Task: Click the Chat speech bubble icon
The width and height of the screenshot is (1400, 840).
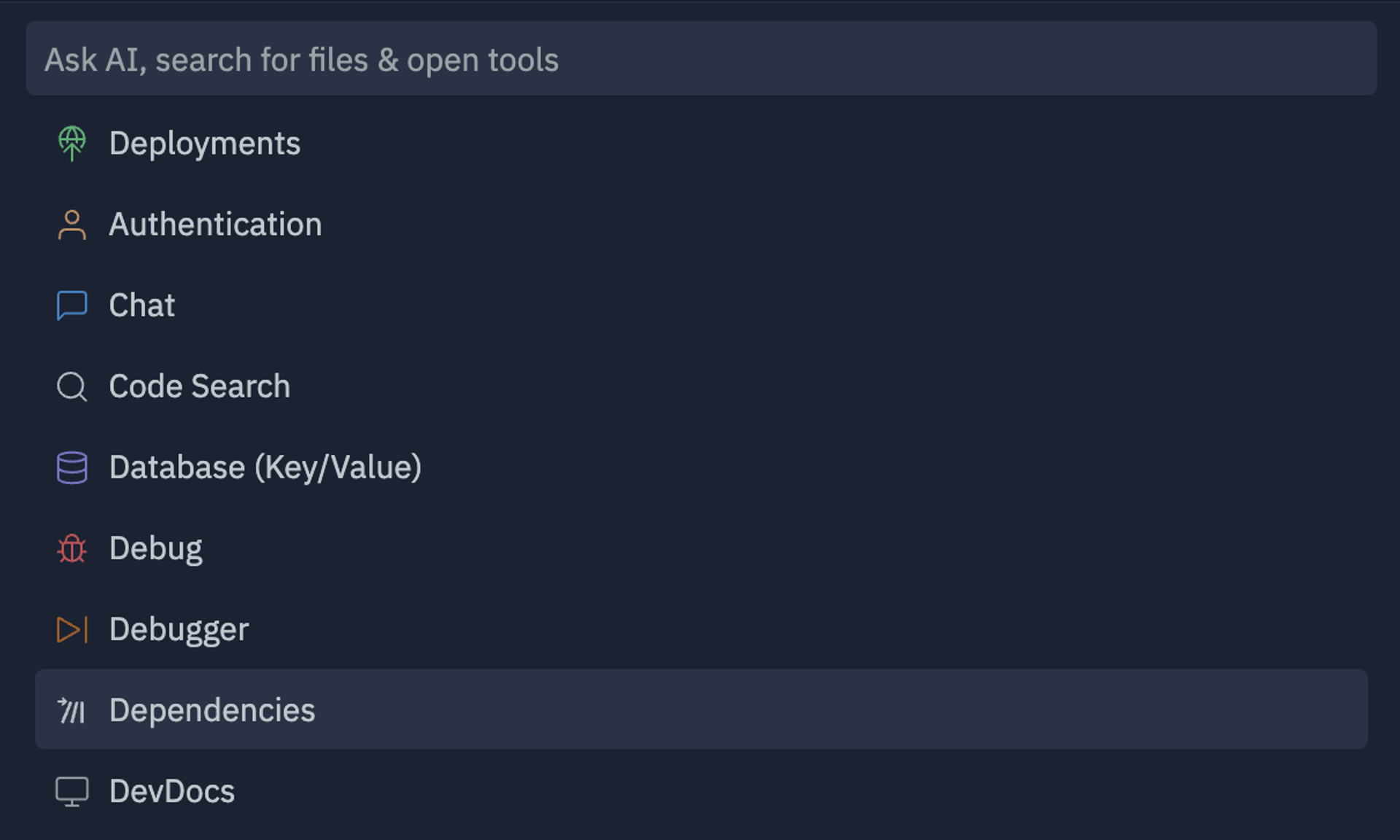Action: pos(72,306)
